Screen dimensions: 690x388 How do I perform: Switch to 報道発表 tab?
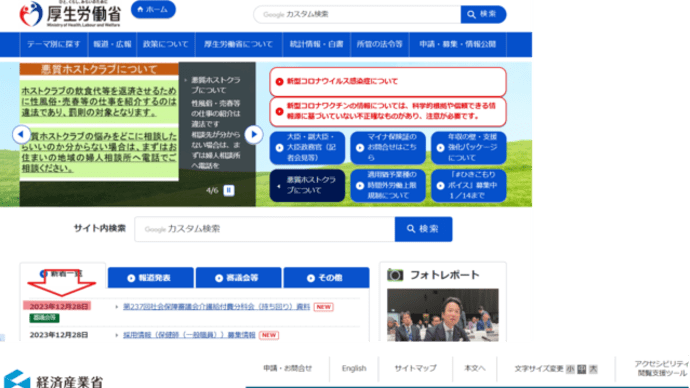(x=150, y=278)
